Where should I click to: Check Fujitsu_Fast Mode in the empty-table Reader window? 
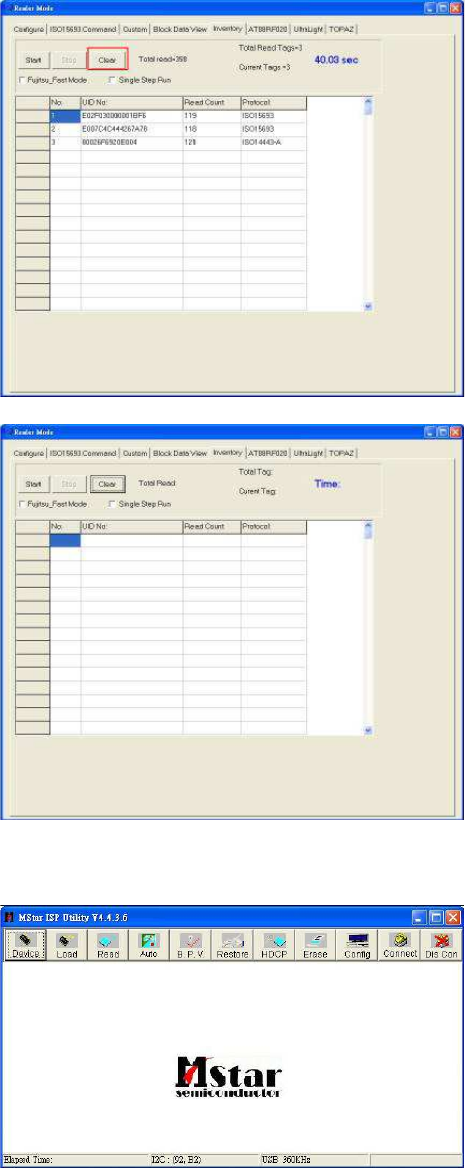[22, 504]
